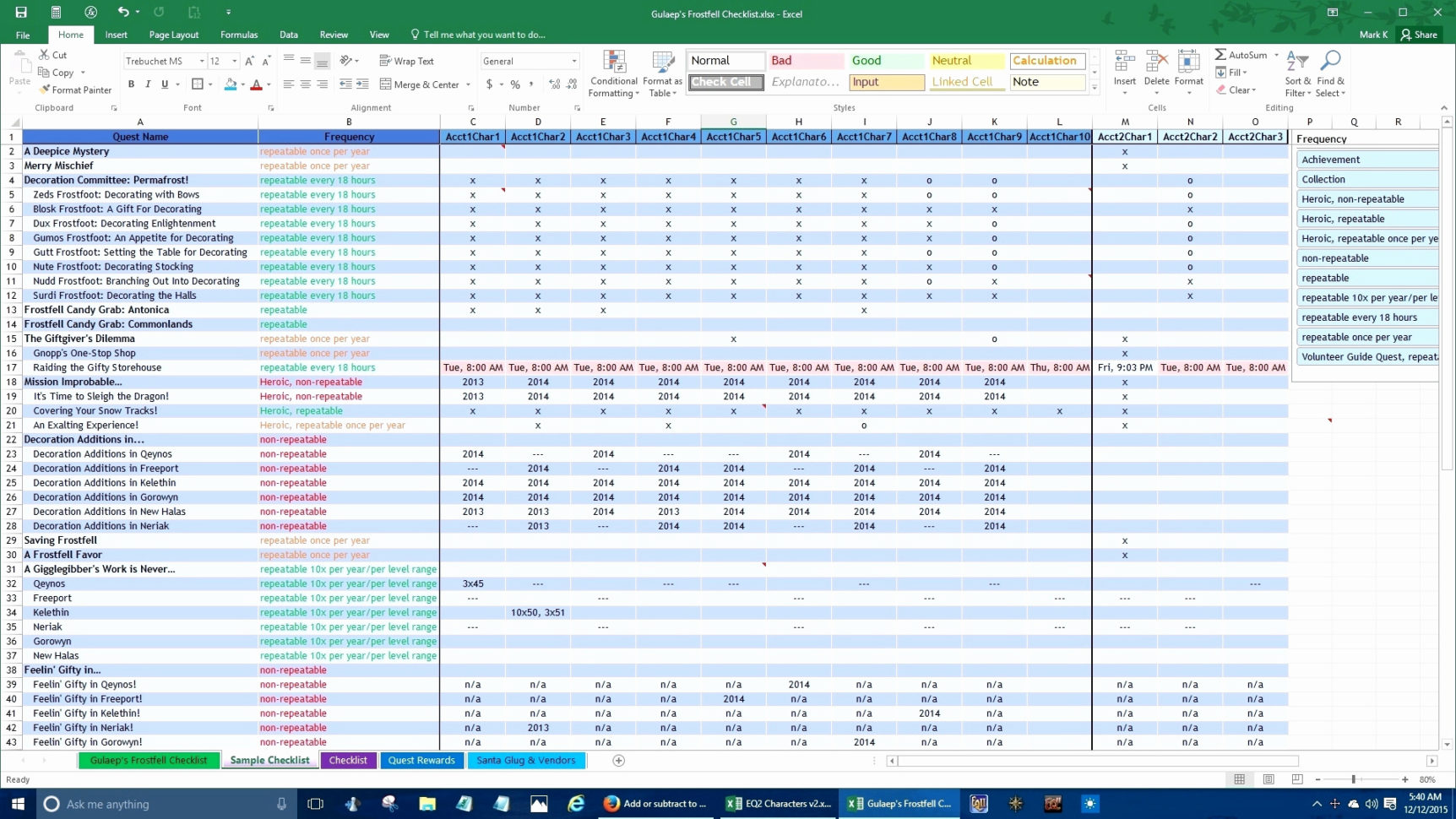The image size is (1456, 819).
Task: Open the font name dropdown
Action: click(203, 61)
